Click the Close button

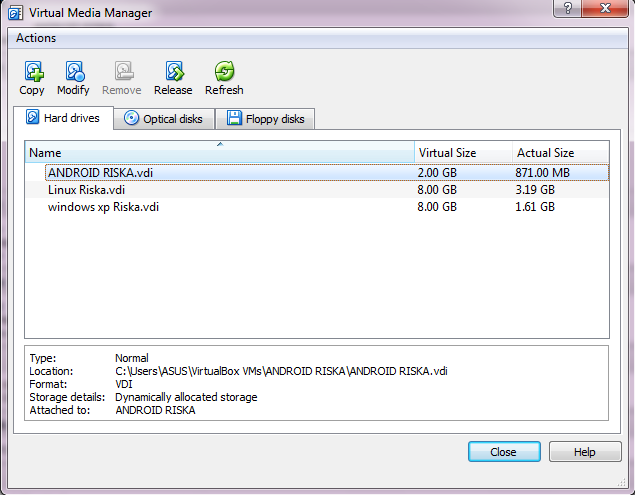[504, 452]
